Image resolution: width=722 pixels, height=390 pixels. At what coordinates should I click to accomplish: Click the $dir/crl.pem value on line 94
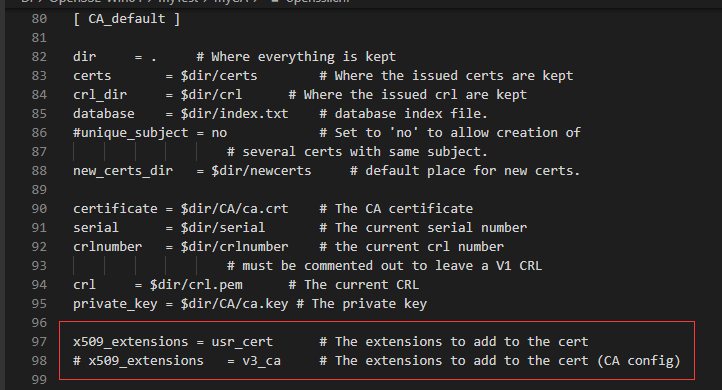pyautogui.click(x=196, y=285)
